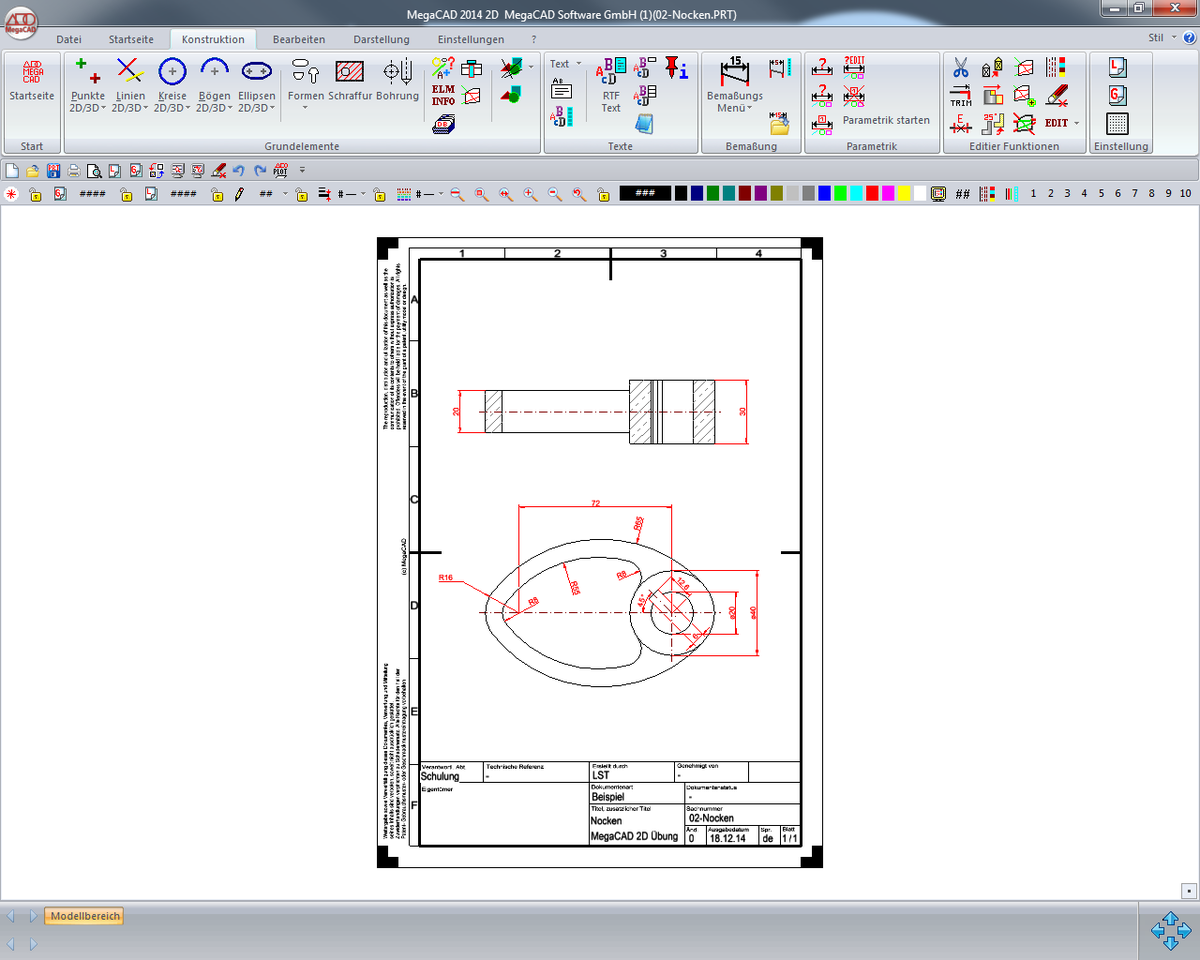Expand the EDIT dropdown arrow
The image size is (1200, 960).
coord(1077,123)
